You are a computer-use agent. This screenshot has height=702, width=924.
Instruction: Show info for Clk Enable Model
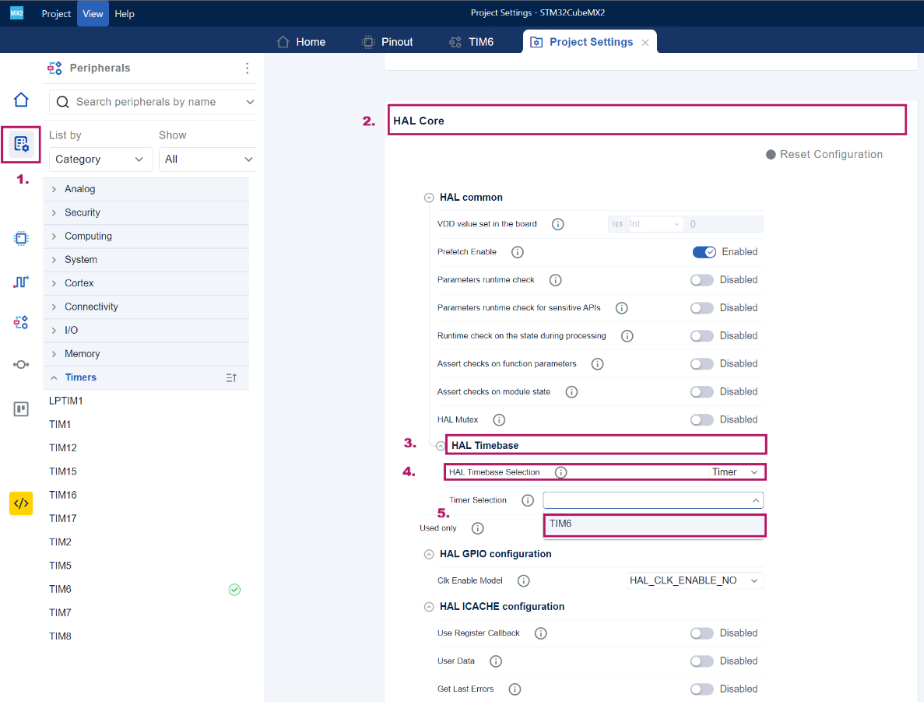point(523,581)
